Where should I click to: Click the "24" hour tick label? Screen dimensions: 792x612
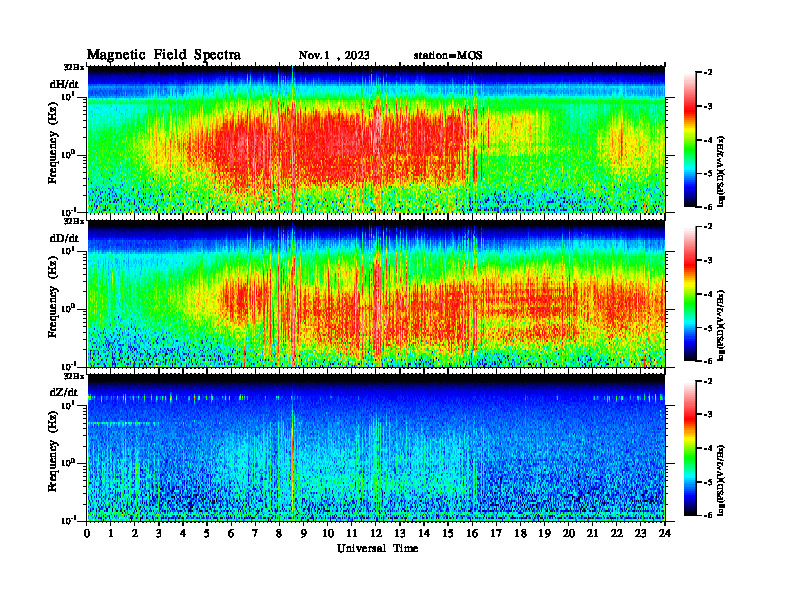pyautogui.click(x=665, y=533)
